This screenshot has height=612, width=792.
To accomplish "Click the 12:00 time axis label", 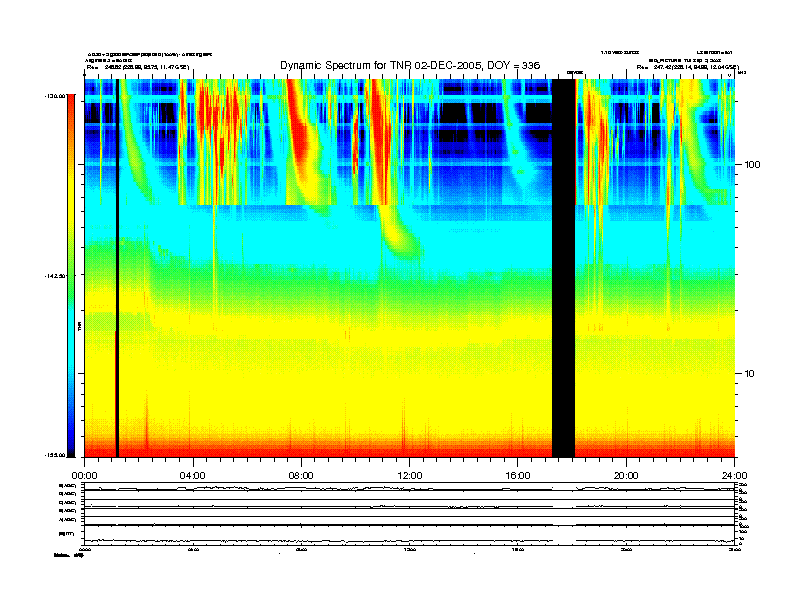I will click(x=410, y=476).
